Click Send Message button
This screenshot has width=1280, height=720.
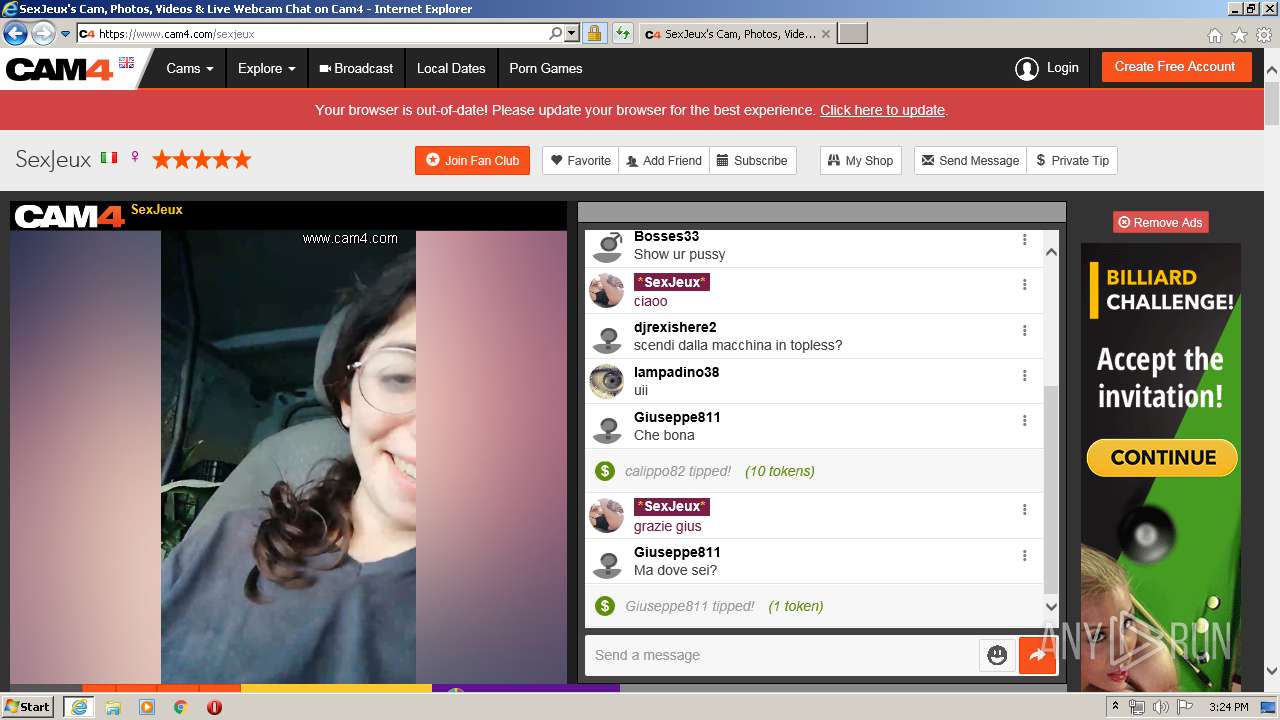(x=970, y=160)
